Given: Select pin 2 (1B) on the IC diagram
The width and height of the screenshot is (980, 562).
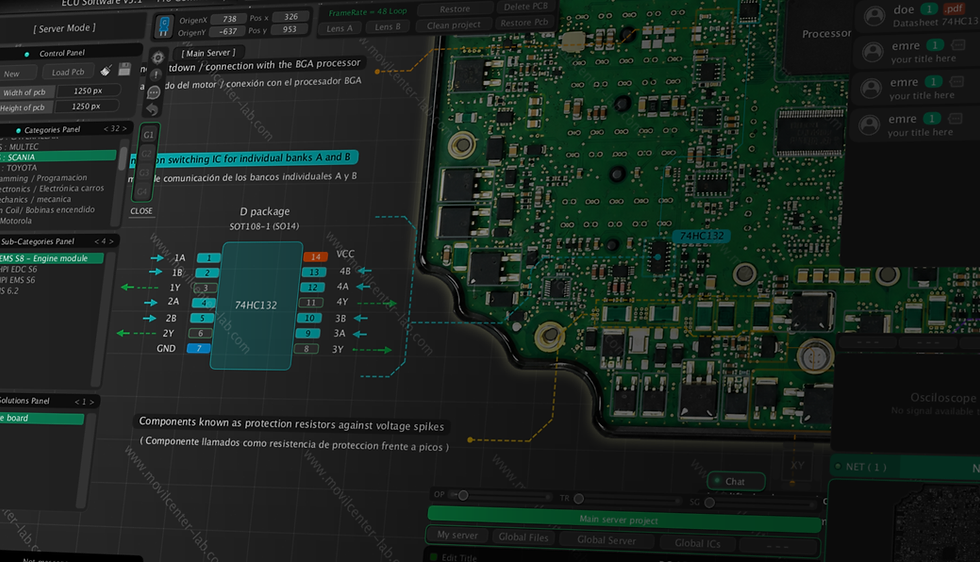Looking at the screenshot, I should (x=207, y=273).
